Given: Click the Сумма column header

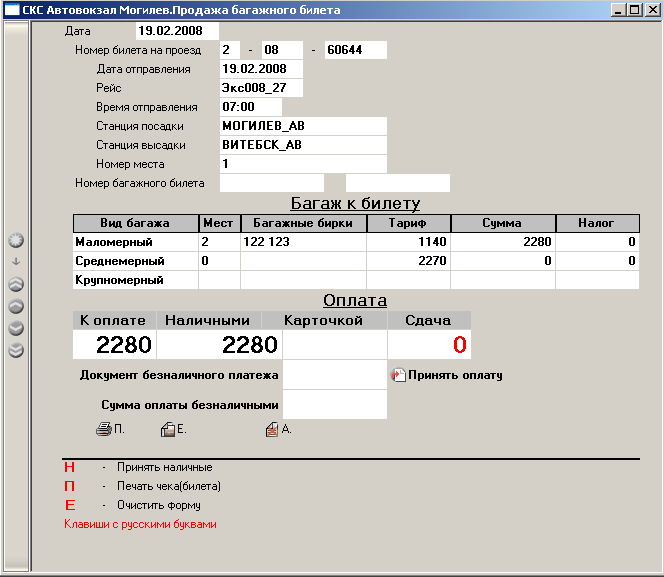Looking at the screenshot, I should pyautogui.click(x=503, y=223).
